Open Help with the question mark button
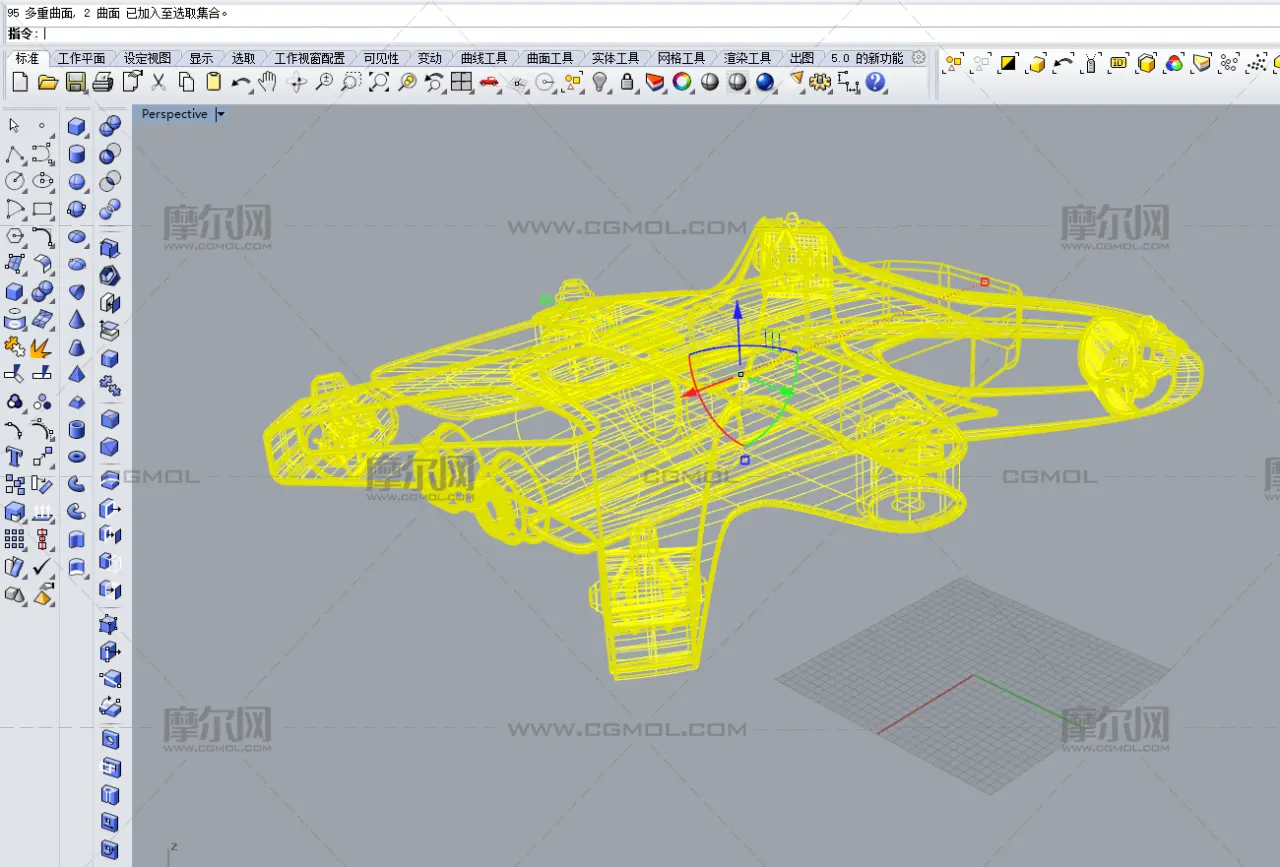Viewport: 1280px width, 867px height. [x=876, y=82]
